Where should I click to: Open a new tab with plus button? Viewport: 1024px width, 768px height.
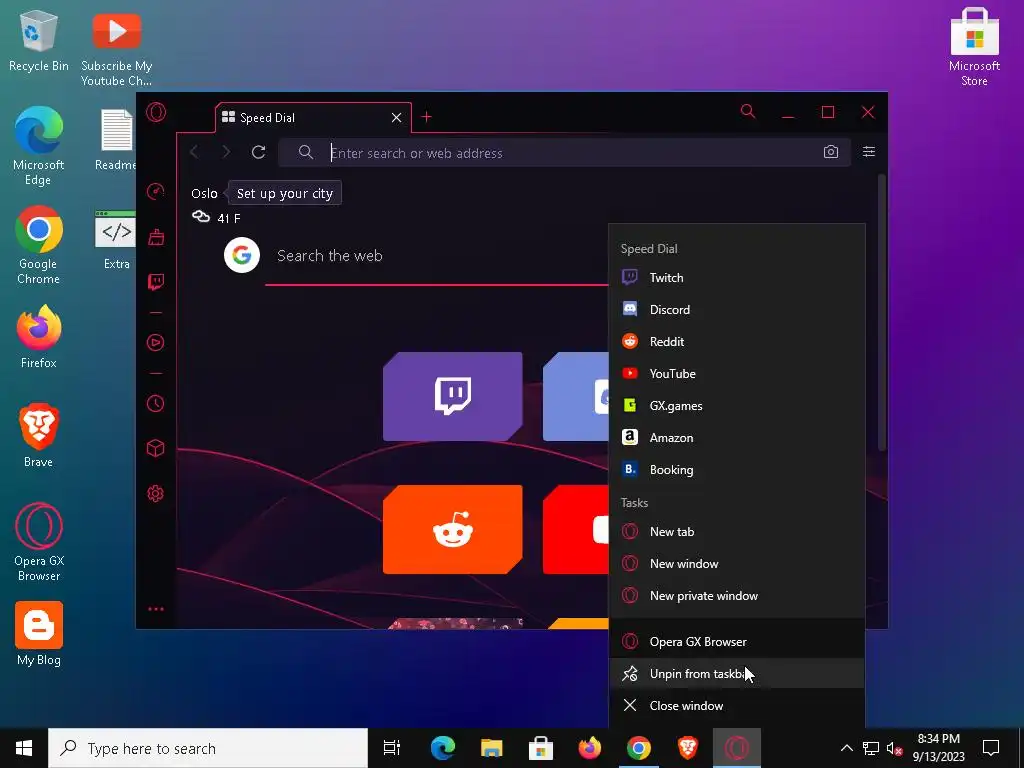(426, 117)
